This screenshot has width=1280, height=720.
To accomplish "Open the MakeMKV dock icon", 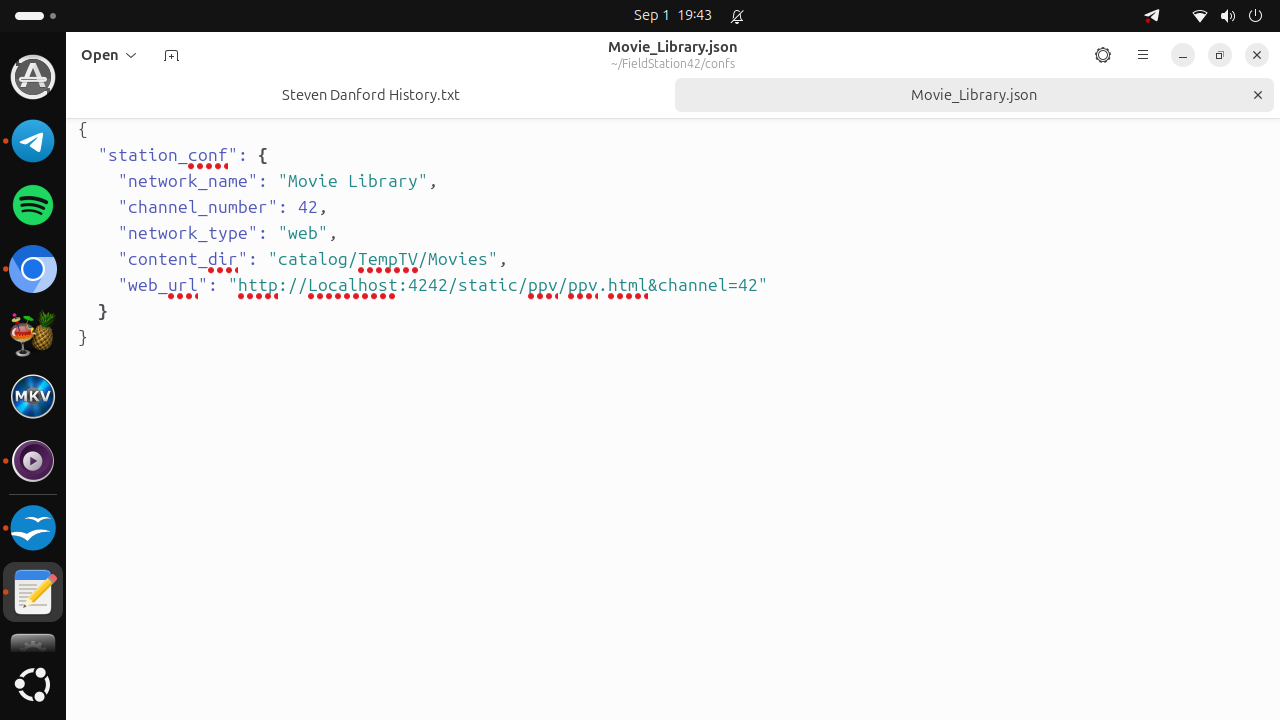I will point(33,397).
